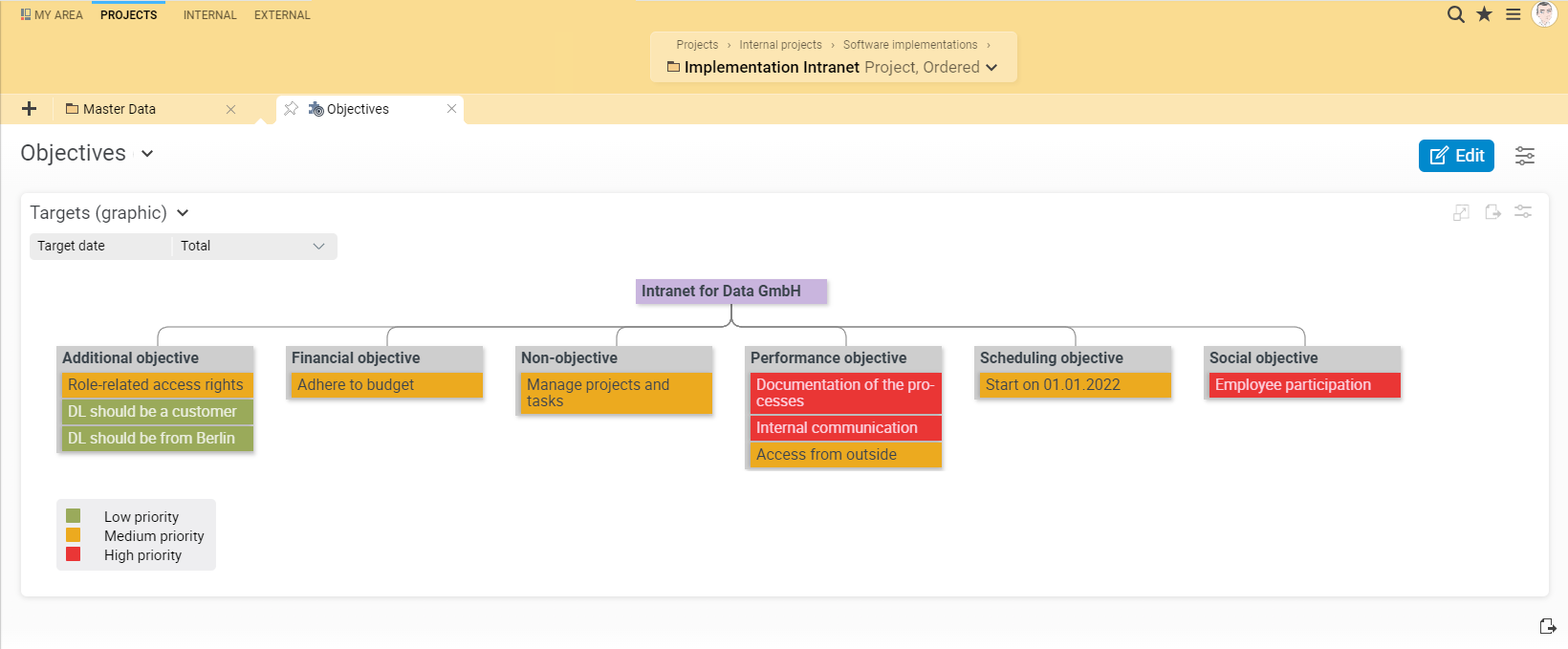The width and height of the screenshot is (1568, 649).
Task: Open the user avatar profile
Action: pyautogui.click(x=1544, y=14)
